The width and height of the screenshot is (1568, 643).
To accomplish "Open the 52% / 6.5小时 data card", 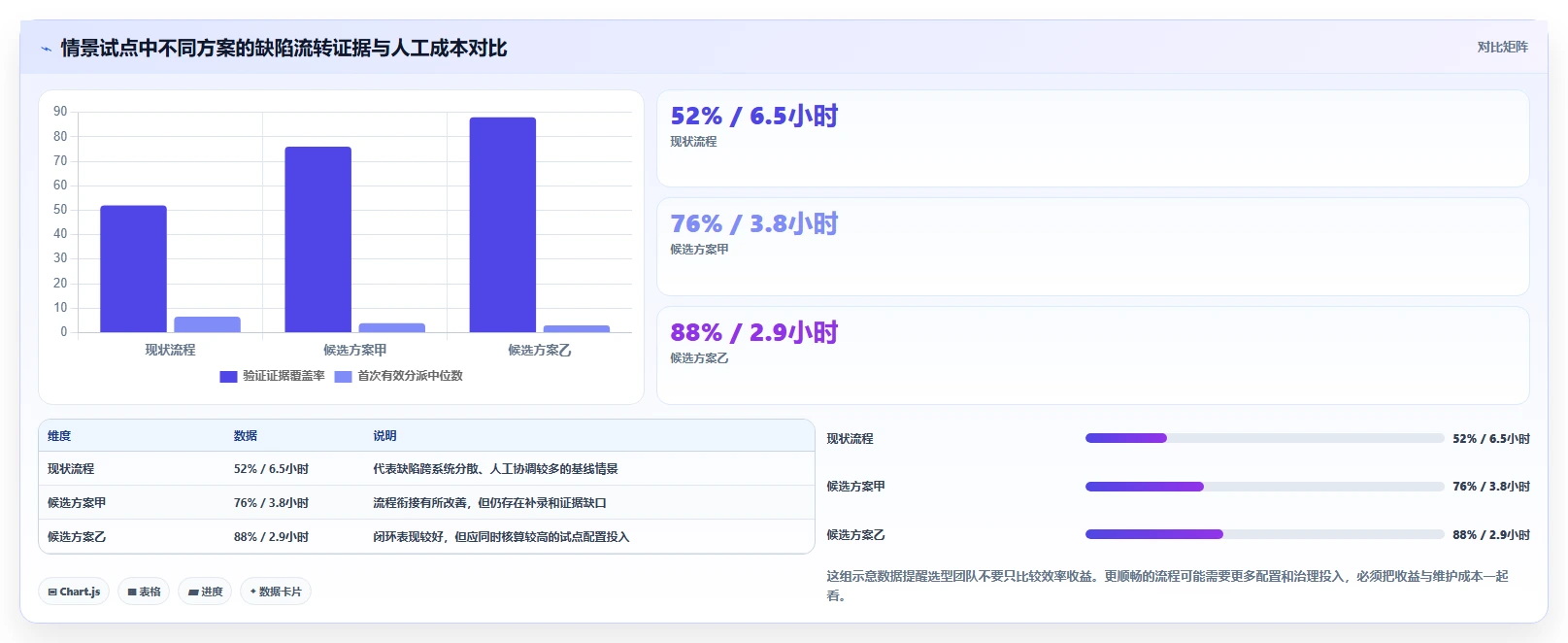I will (1092, 139).
